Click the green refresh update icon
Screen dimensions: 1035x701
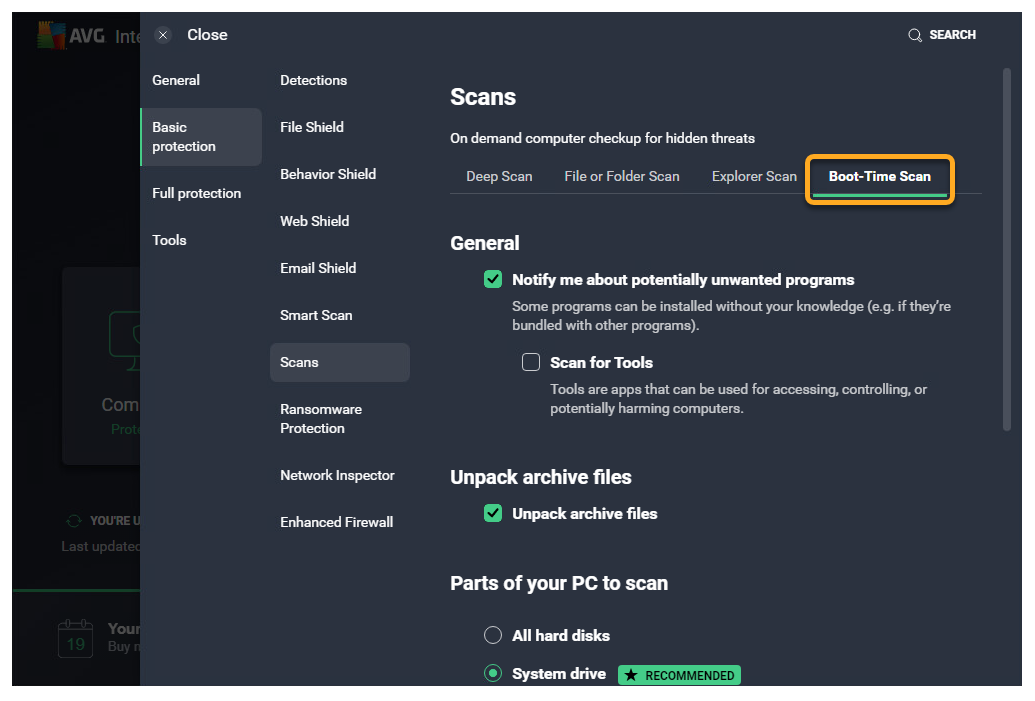coord(73,521)
